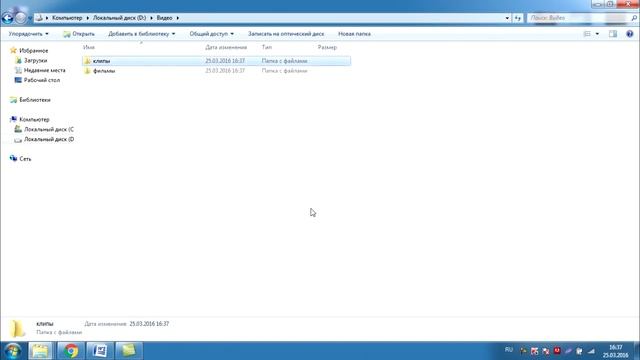Click the RU language indicator

point(509,350)
